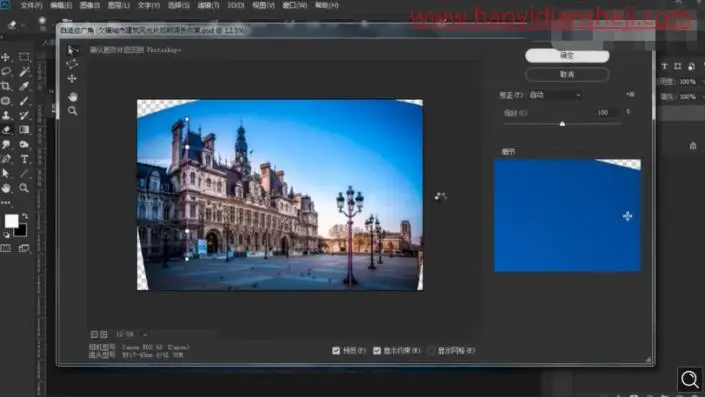Click the zoom-in plus button at dialog bottom
The image size is (705, 397).
pos(104,335)
